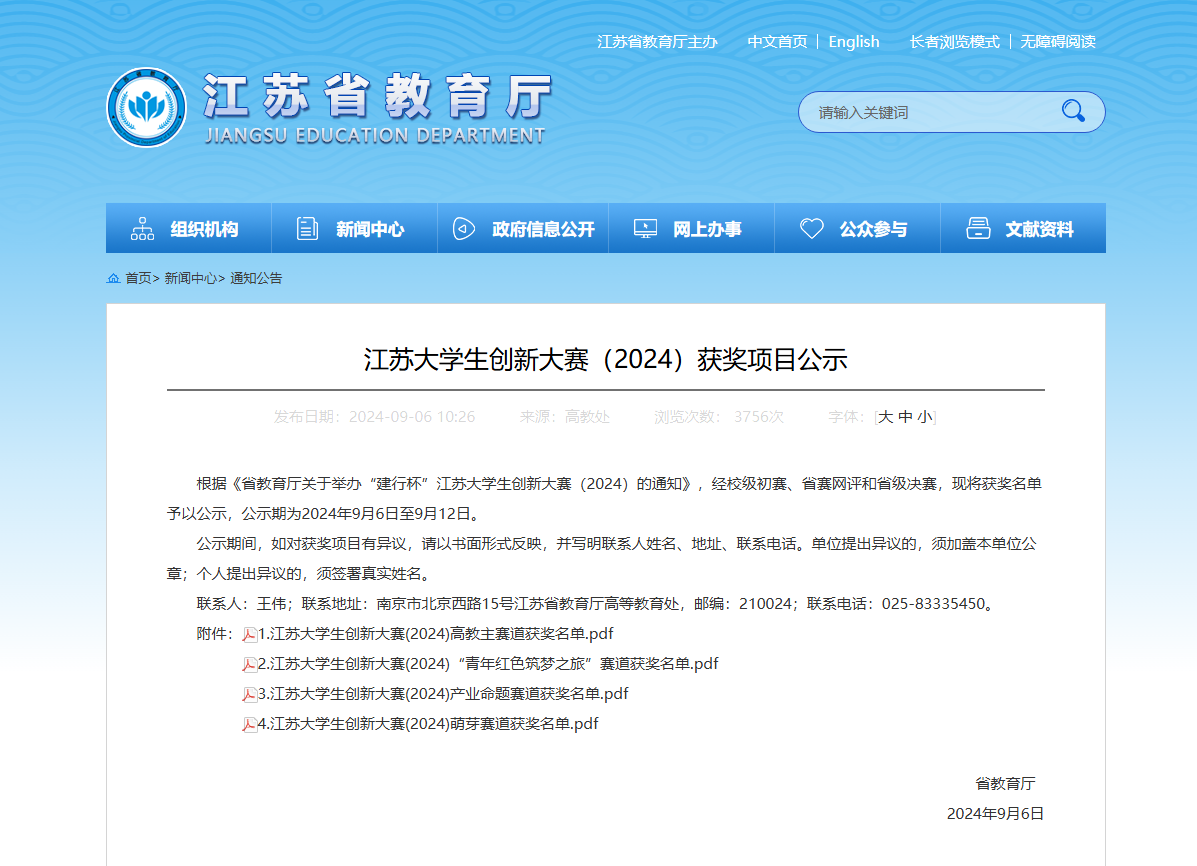Open 组织机构 navigation menu
The width and height of the screenshot is (1197, 866).
click(x=188, y=229)
